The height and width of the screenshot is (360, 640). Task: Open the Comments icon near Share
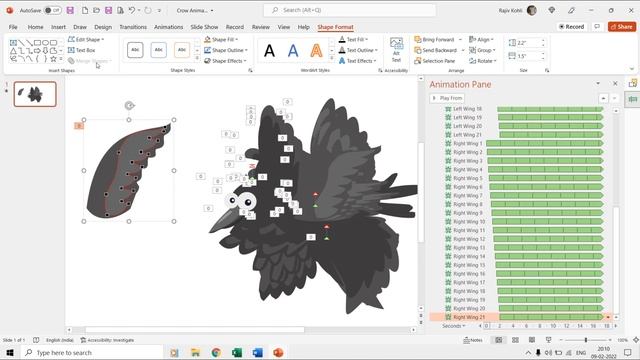pyautogui.click(x=597, y=27)
